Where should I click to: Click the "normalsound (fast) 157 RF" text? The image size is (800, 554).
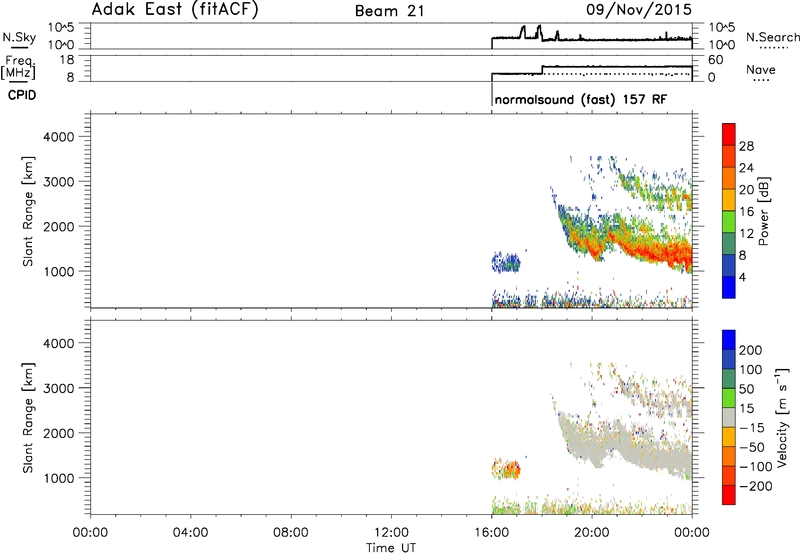point(581,99)
